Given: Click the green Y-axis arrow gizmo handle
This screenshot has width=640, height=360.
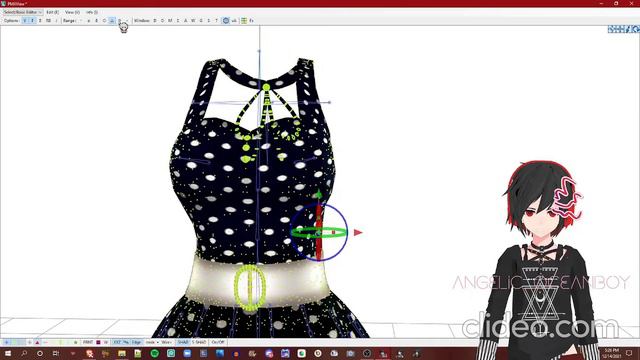Looking at the screenshot, I should 318,195.
